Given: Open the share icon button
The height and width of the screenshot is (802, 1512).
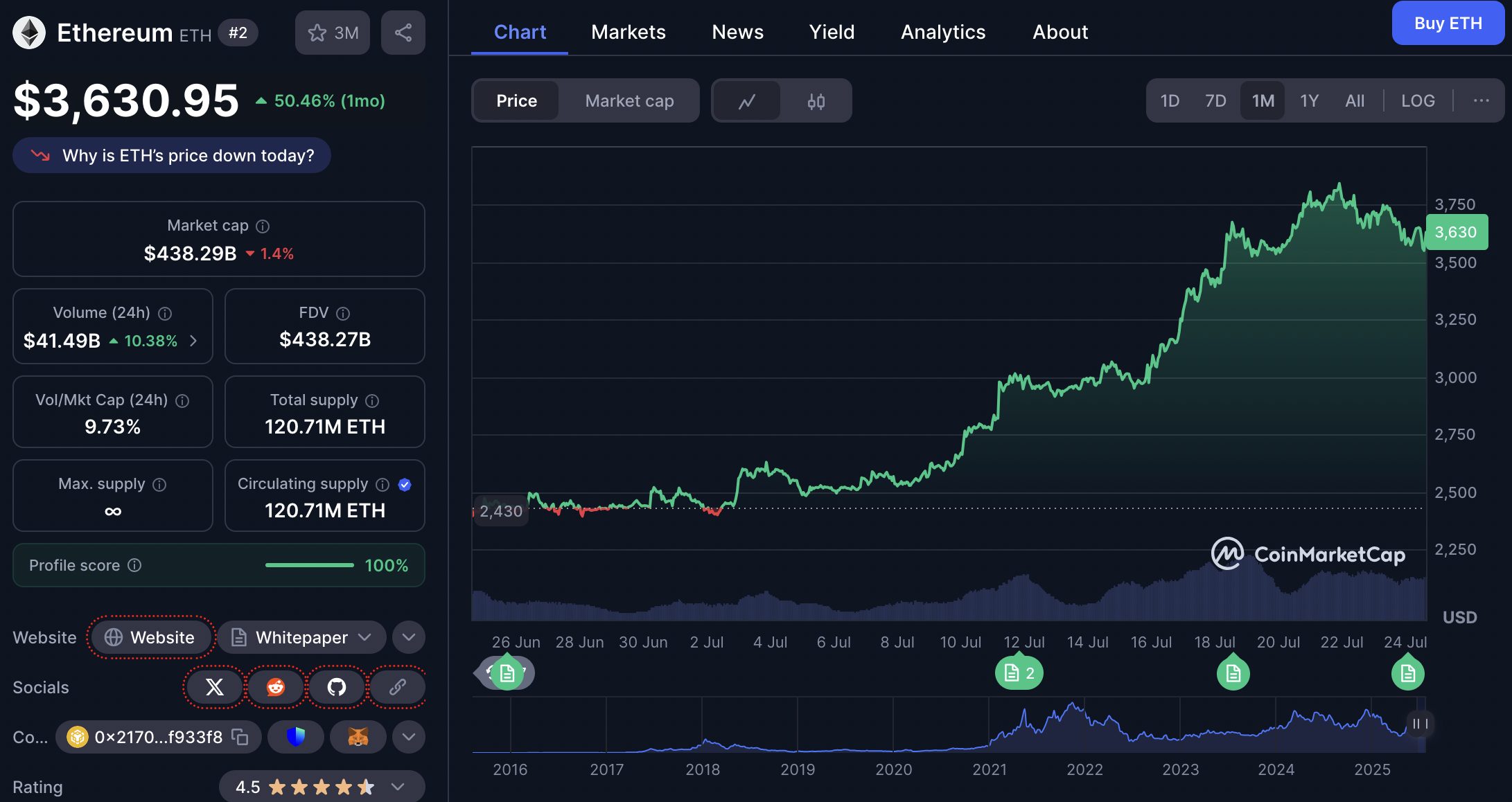Looking at the screenshot, I should coord(403,33).
